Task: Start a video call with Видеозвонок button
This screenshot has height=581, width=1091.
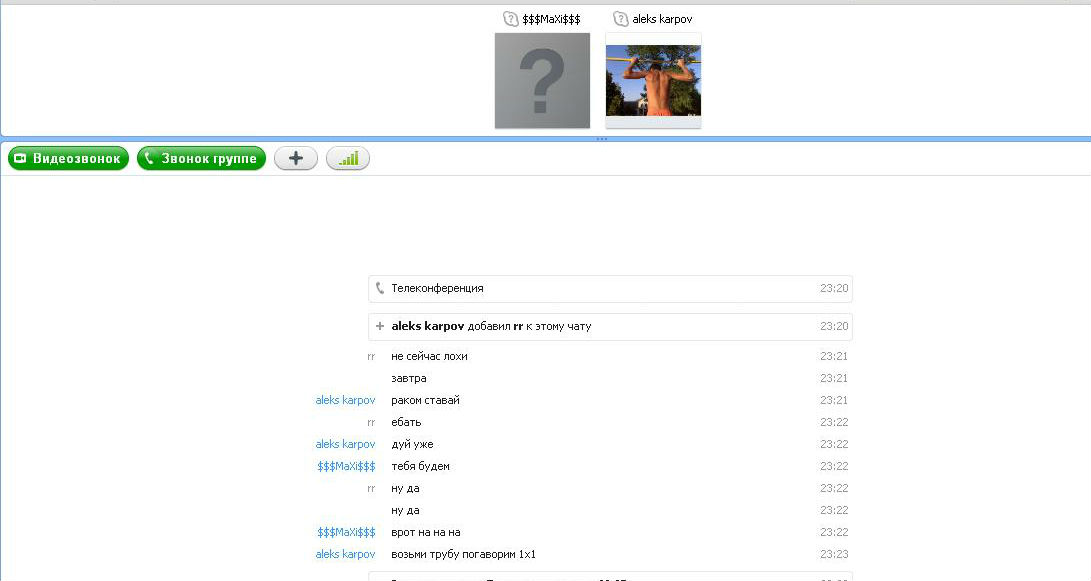Action: coord(68,159)
